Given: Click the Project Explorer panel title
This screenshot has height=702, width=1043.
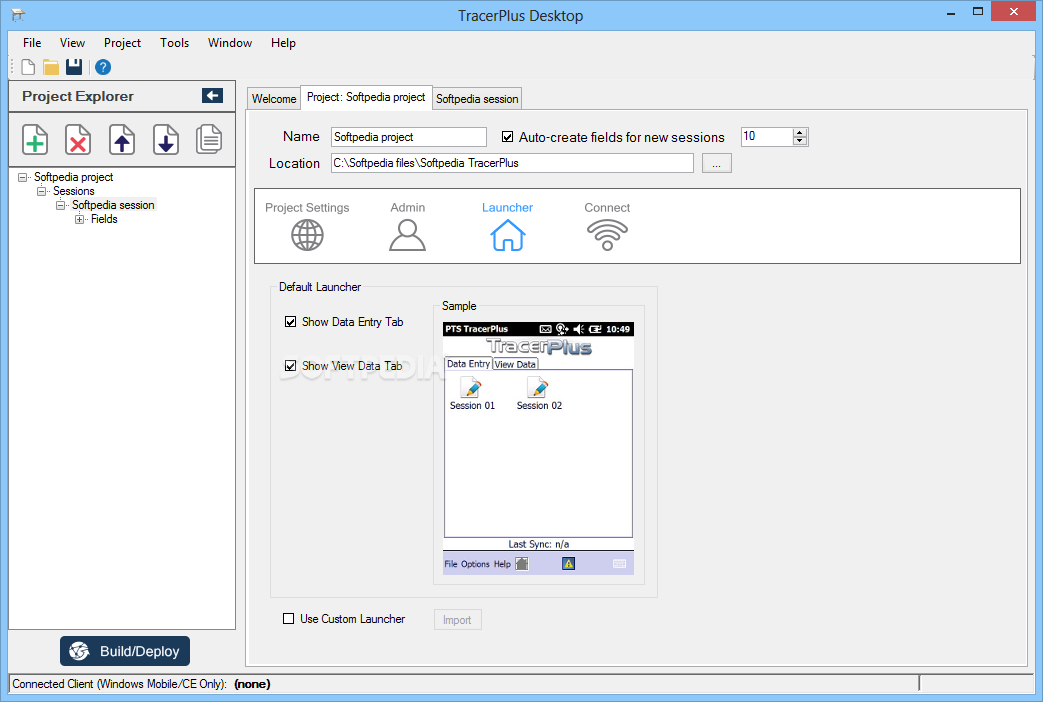Looking at the screenshot, I should pos(78,96).
